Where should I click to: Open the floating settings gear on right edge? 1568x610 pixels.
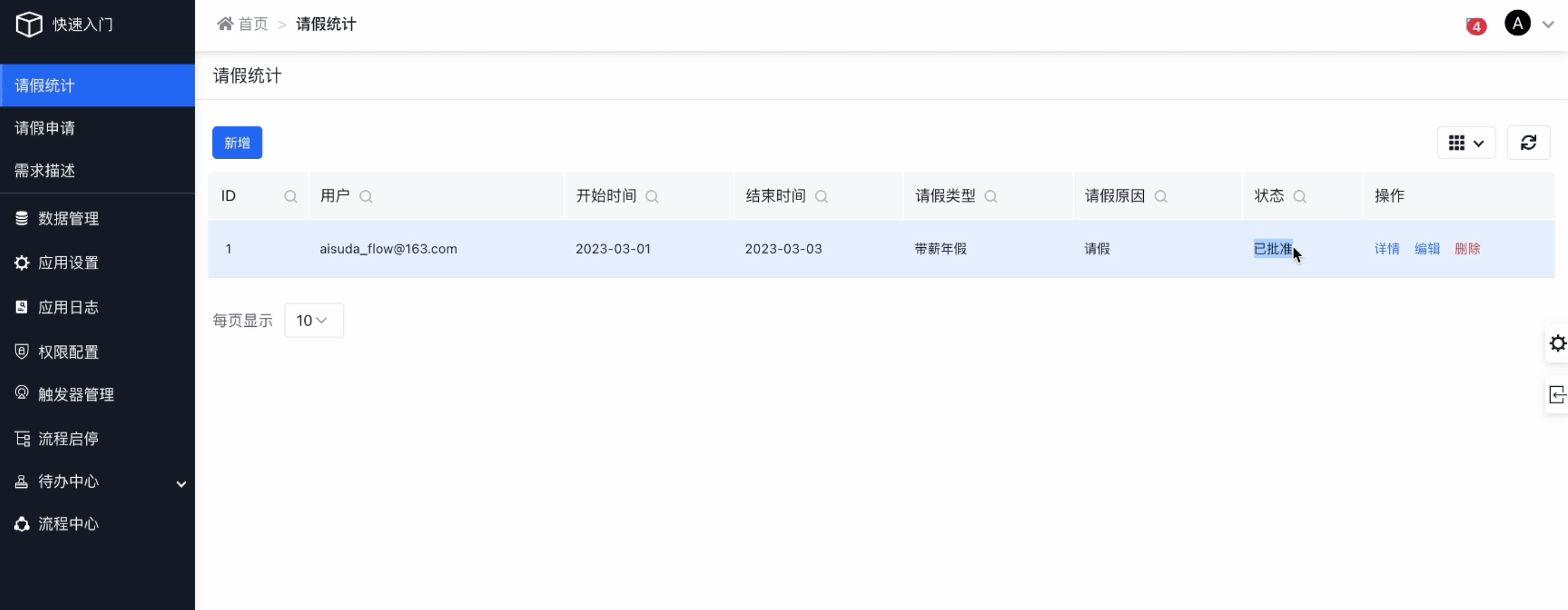point(1557,343)
